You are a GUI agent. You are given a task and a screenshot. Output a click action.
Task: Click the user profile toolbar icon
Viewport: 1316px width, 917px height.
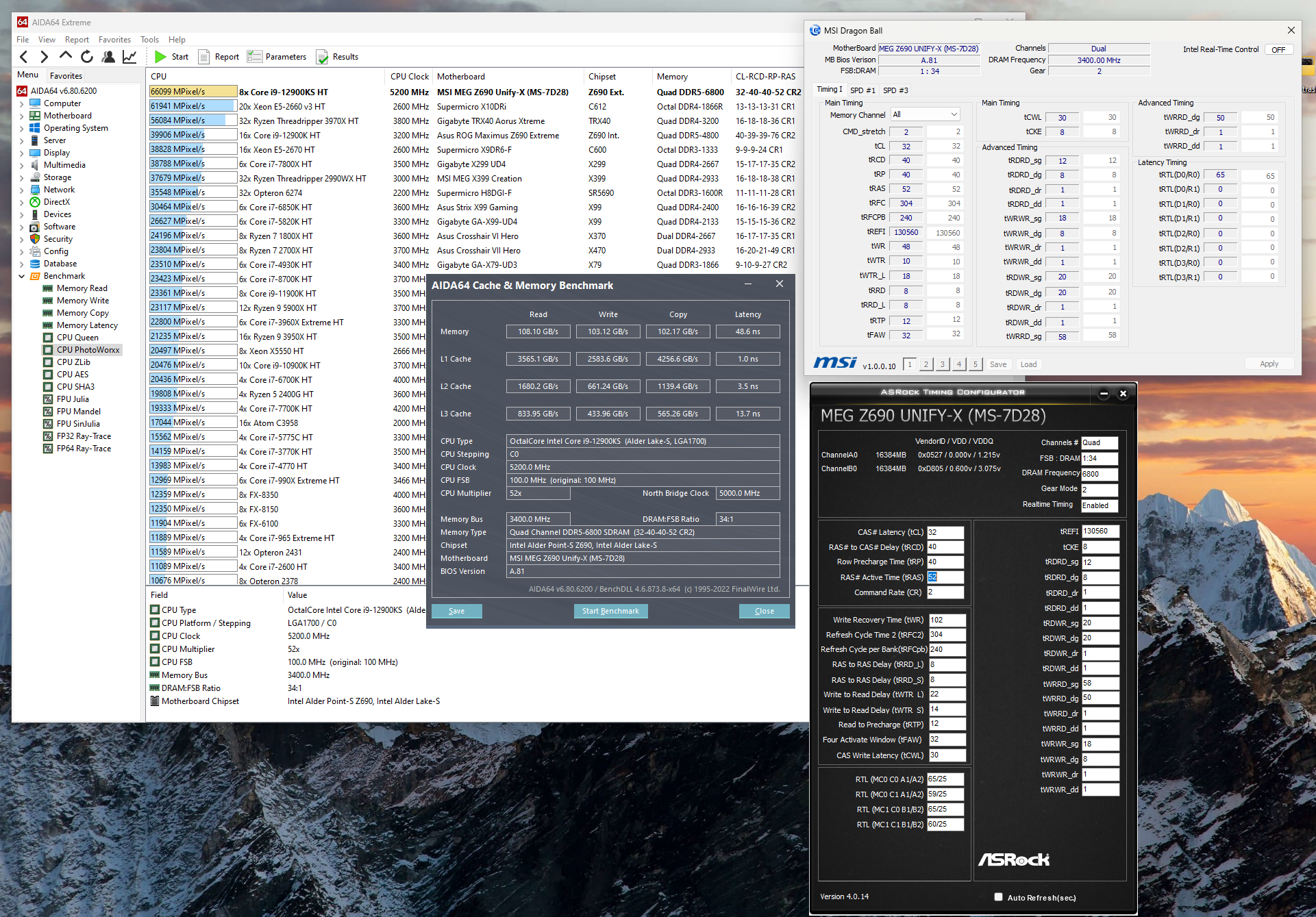[108, 57]
